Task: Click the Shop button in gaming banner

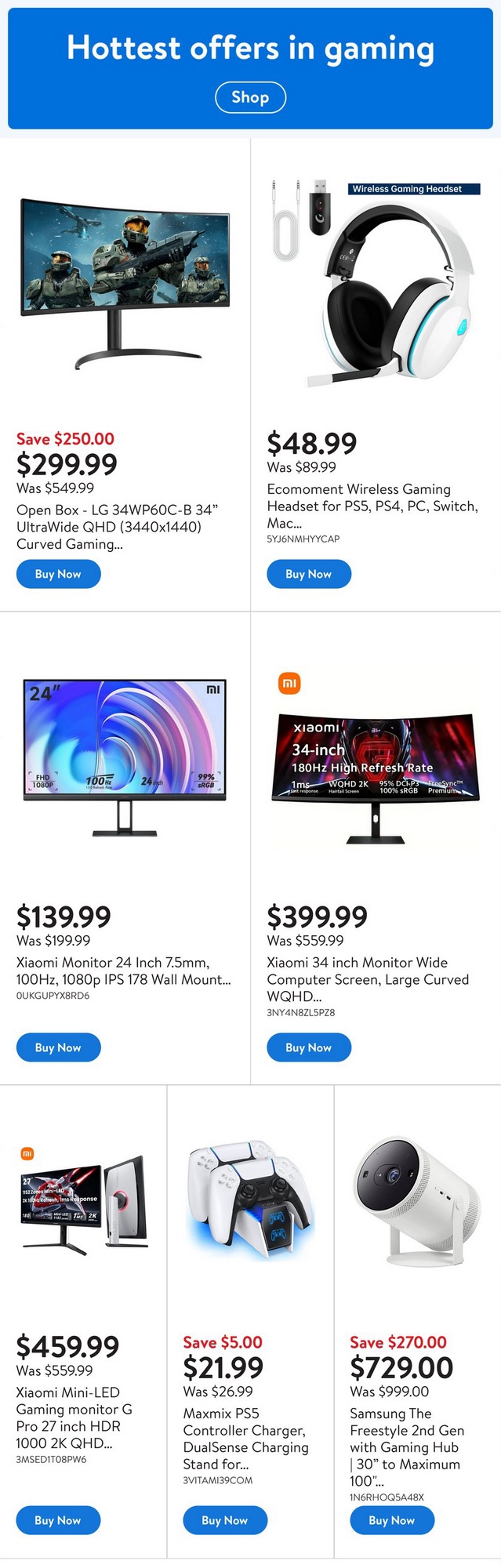Action: click(x=250, y=97)
